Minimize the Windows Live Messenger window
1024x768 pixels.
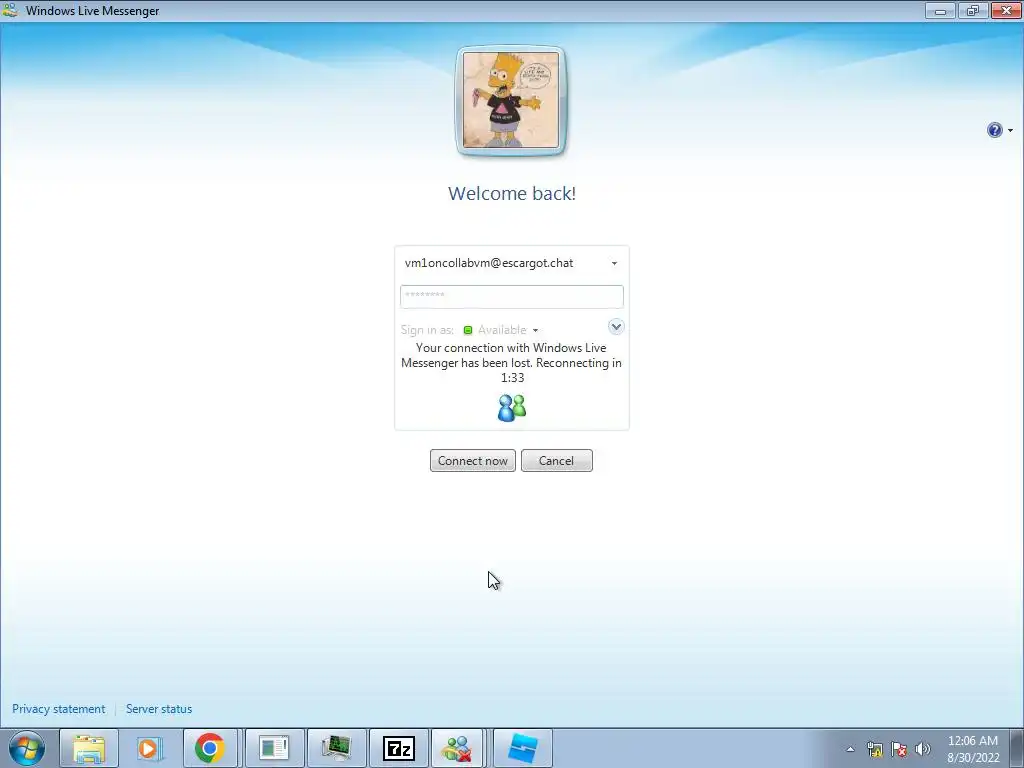tap(940, 10)
